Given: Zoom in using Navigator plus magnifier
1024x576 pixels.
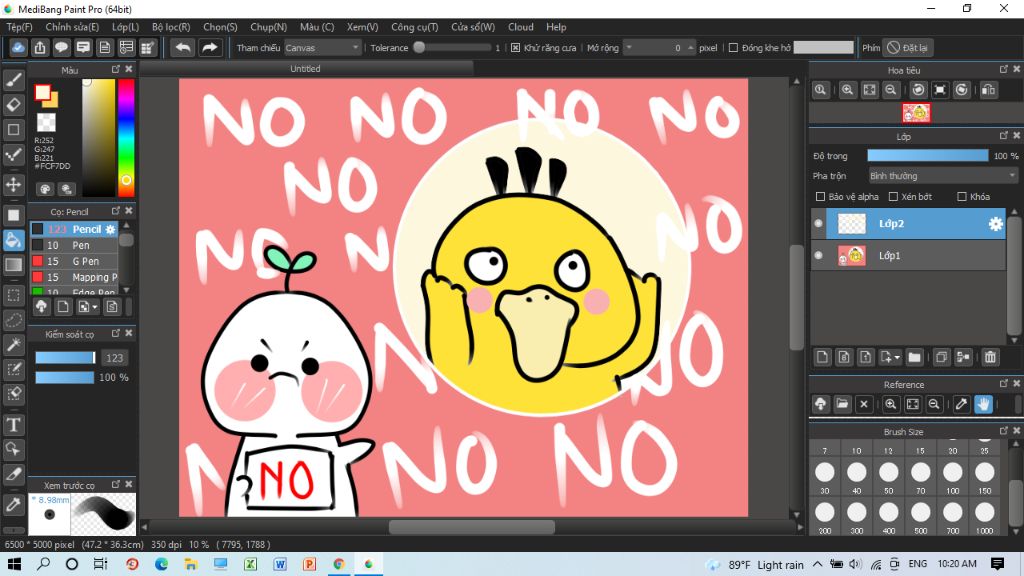Looking at the screenshot, I should (x=847, y=90).
